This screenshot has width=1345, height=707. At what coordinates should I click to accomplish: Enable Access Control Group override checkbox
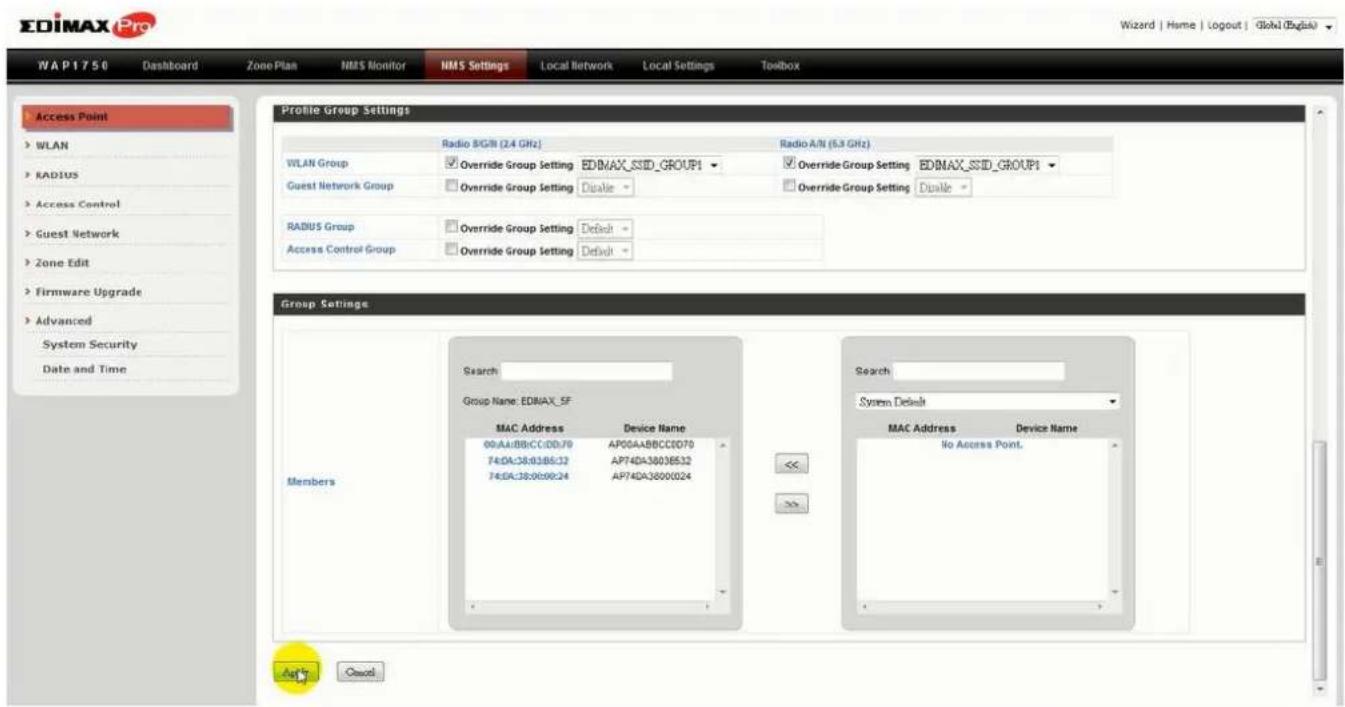pyautogui.click(x=451, y=249)
